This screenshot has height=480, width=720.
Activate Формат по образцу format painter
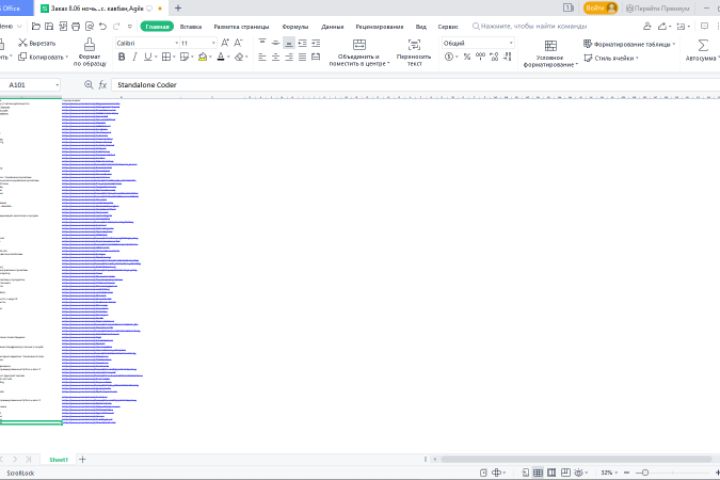[90, 52]
